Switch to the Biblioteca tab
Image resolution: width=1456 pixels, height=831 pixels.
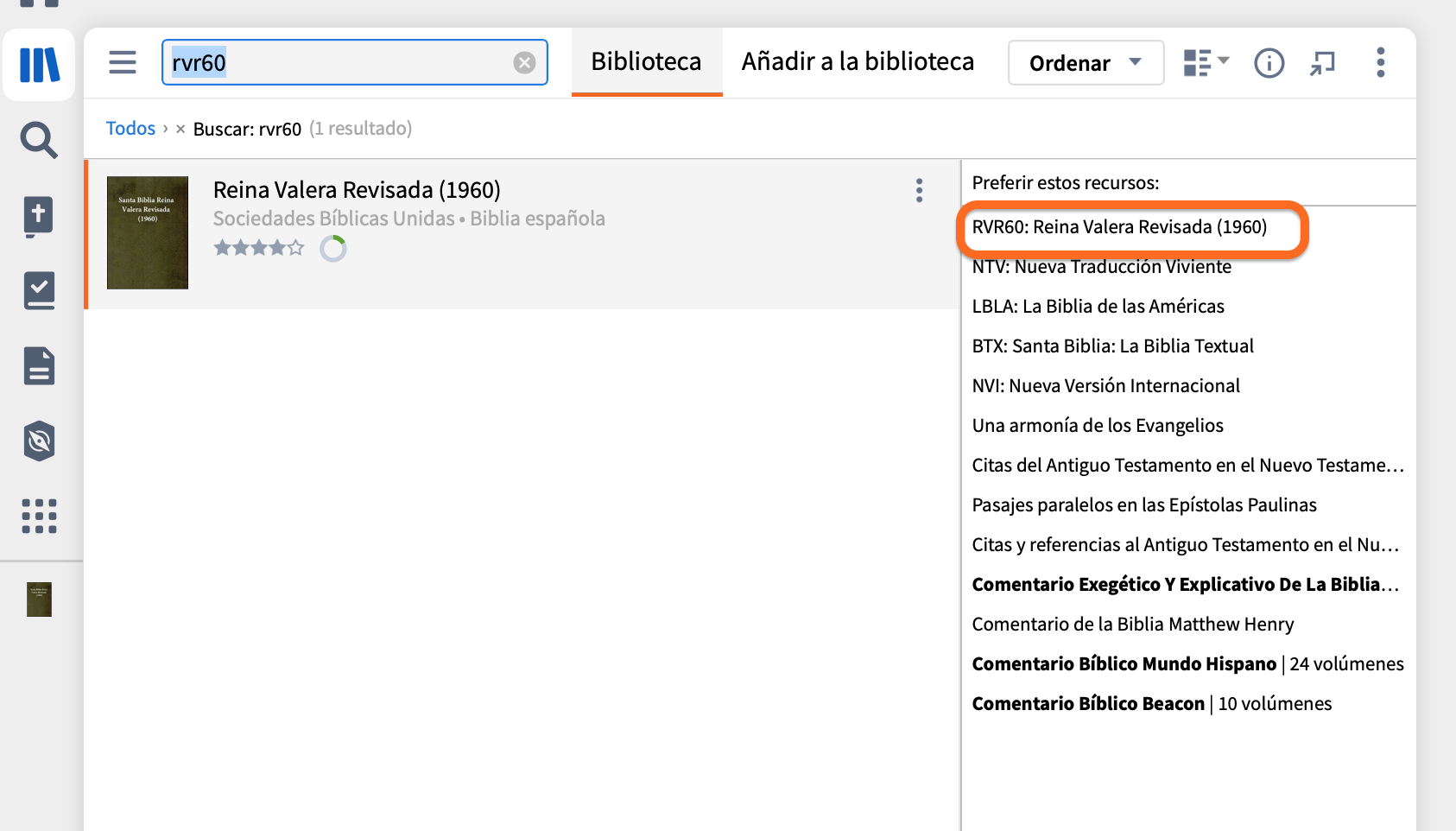646,61
